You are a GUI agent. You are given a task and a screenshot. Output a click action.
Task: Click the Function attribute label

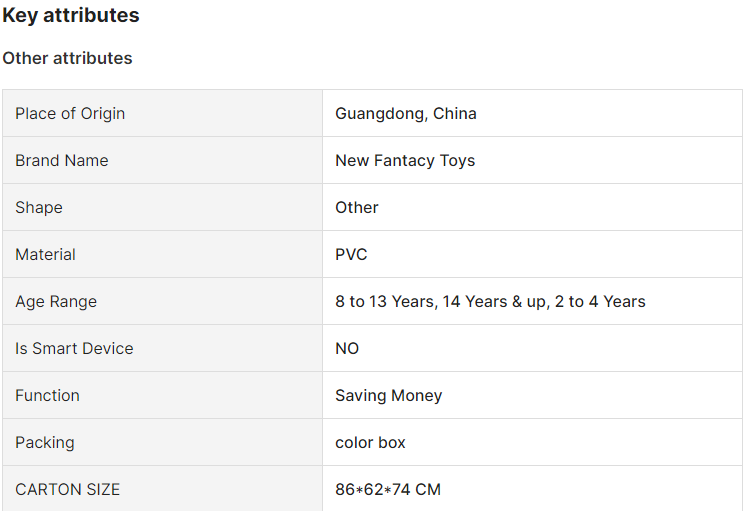(47, 396)
